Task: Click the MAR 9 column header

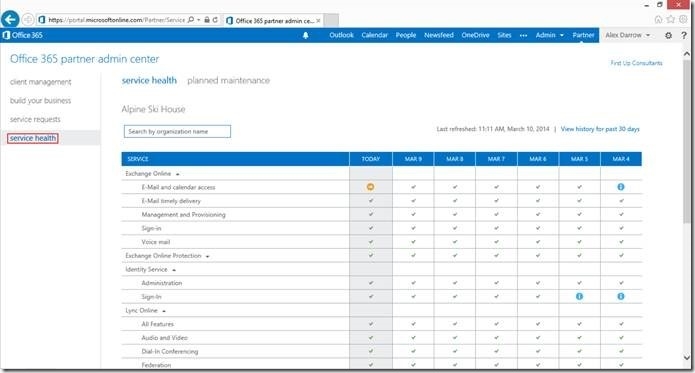Action: [x=413, y=159]
